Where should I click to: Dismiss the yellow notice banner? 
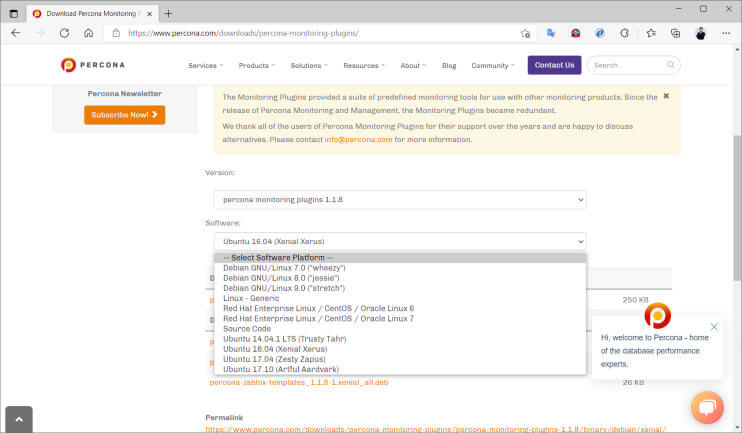pos(666,96)
